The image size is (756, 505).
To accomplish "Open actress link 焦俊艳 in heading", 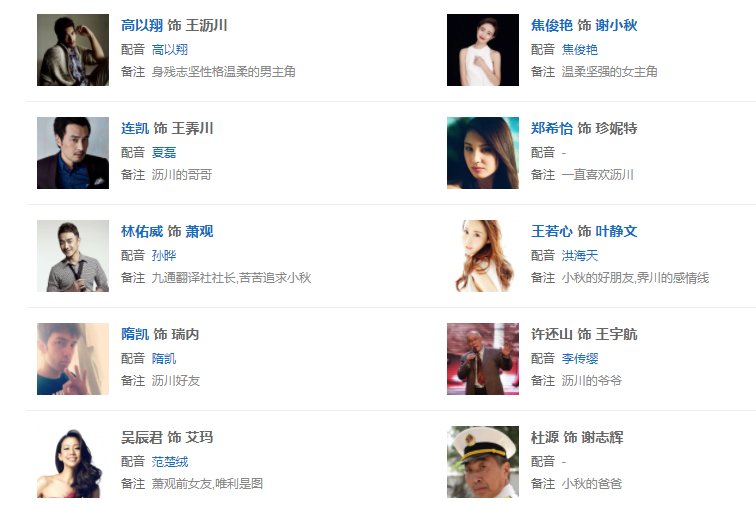I will pyautogui.click(x=552, y=25).
